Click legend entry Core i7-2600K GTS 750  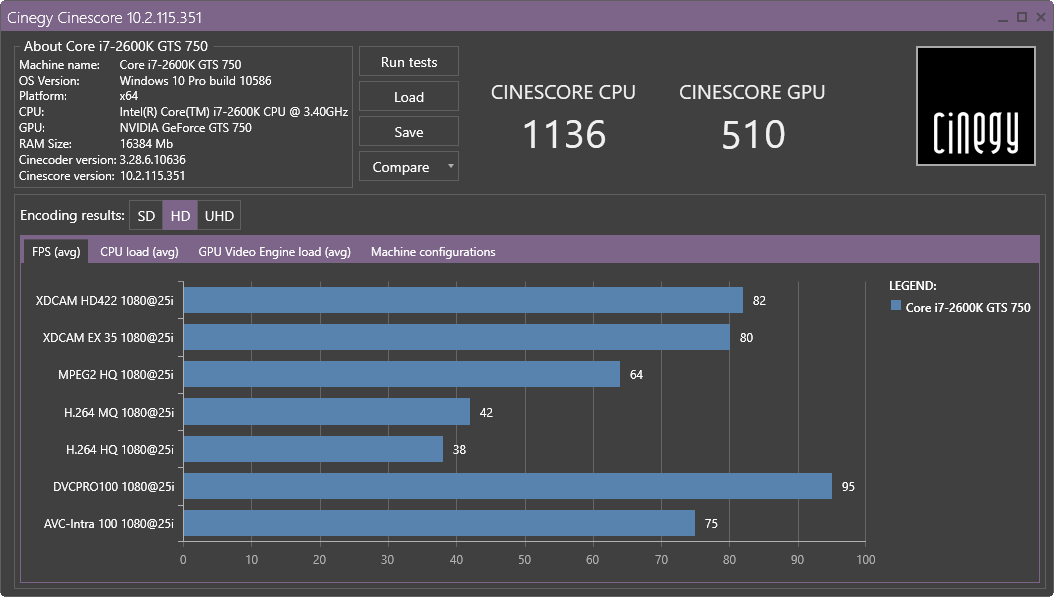coord(967,307)
